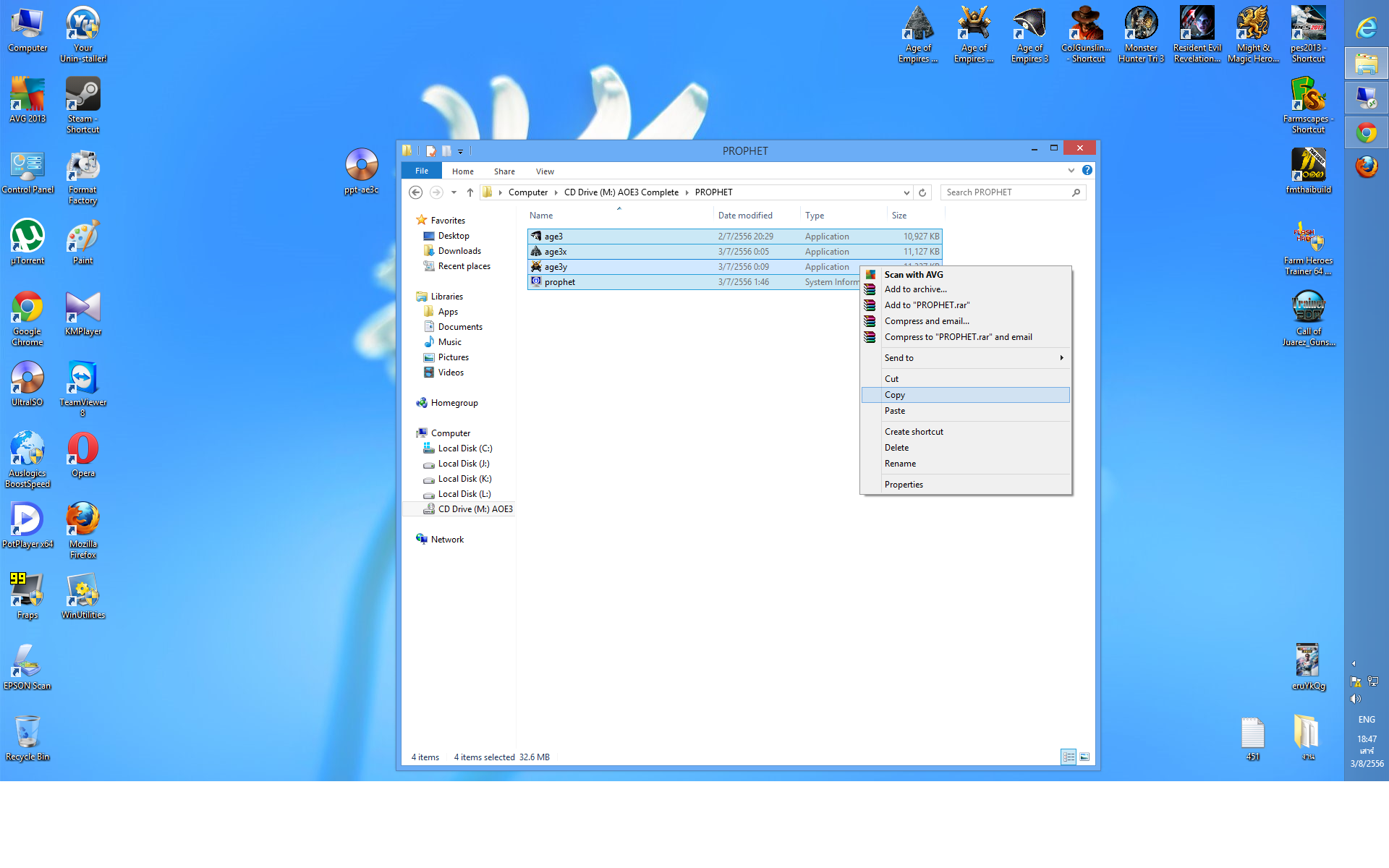Click the Properties icon in quick access toolbar
The width and height of the screenshot is (1389, 868).
[431, 151]
